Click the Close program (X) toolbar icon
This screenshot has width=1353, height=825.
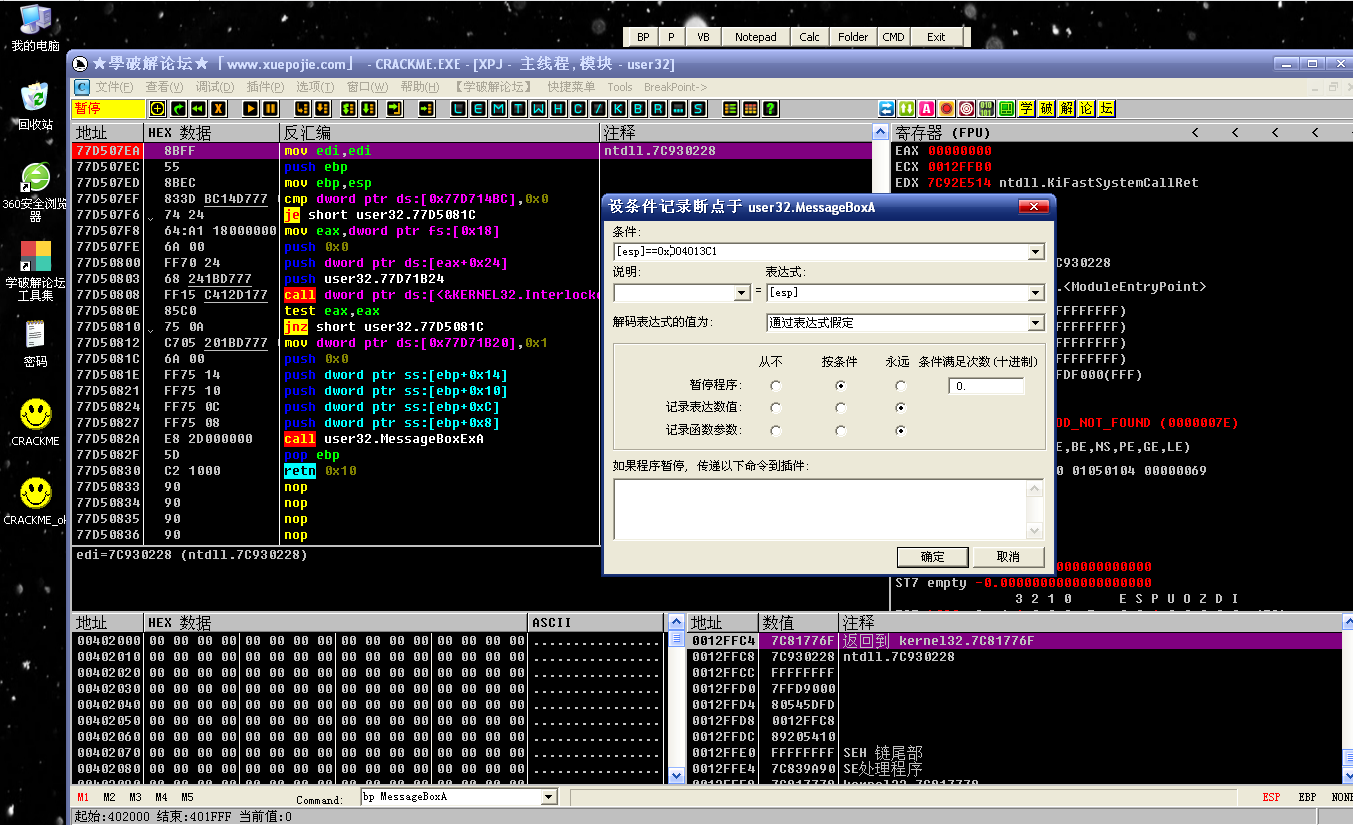pos(218,108)
